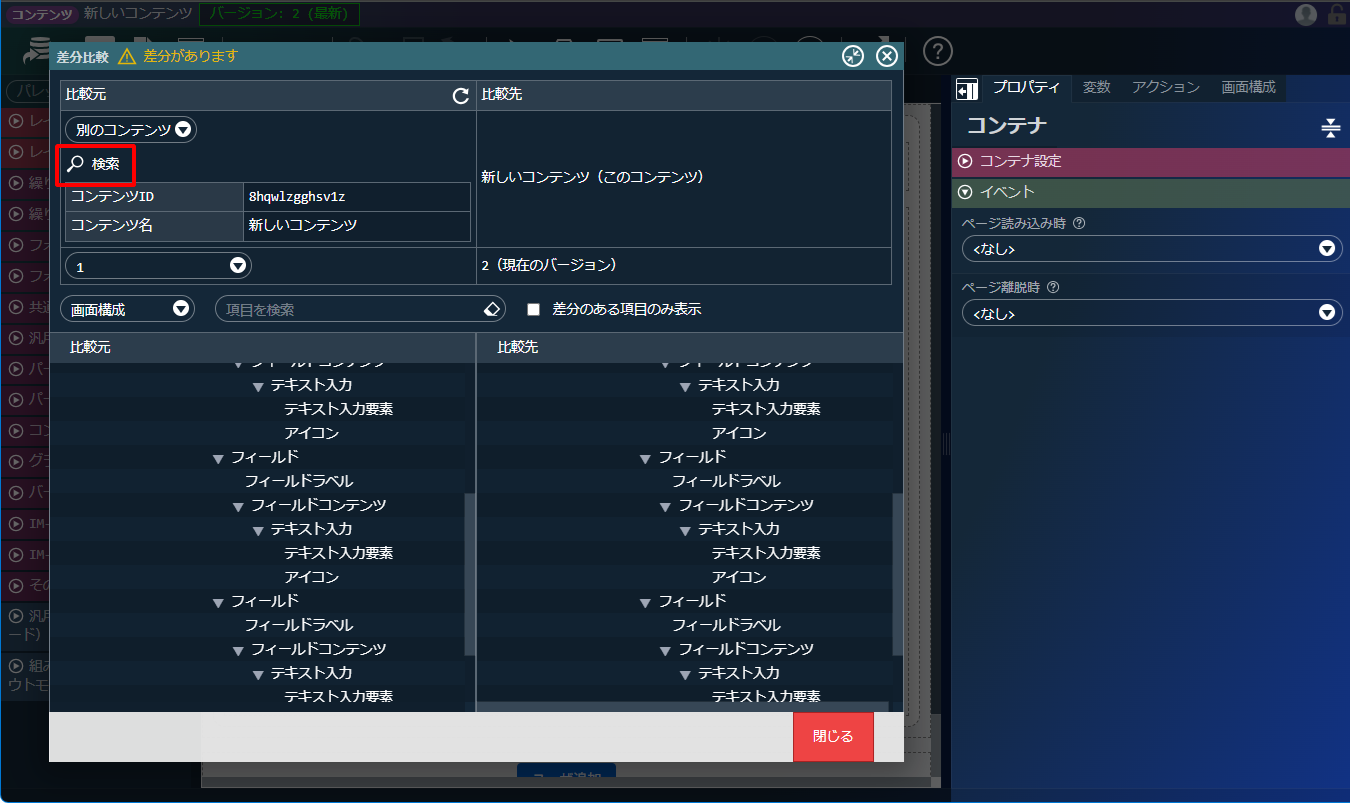1350x803 pixels.
Task: Collapse the lower フィールド node in the 比較先 tree
Action: pos(646,602)
